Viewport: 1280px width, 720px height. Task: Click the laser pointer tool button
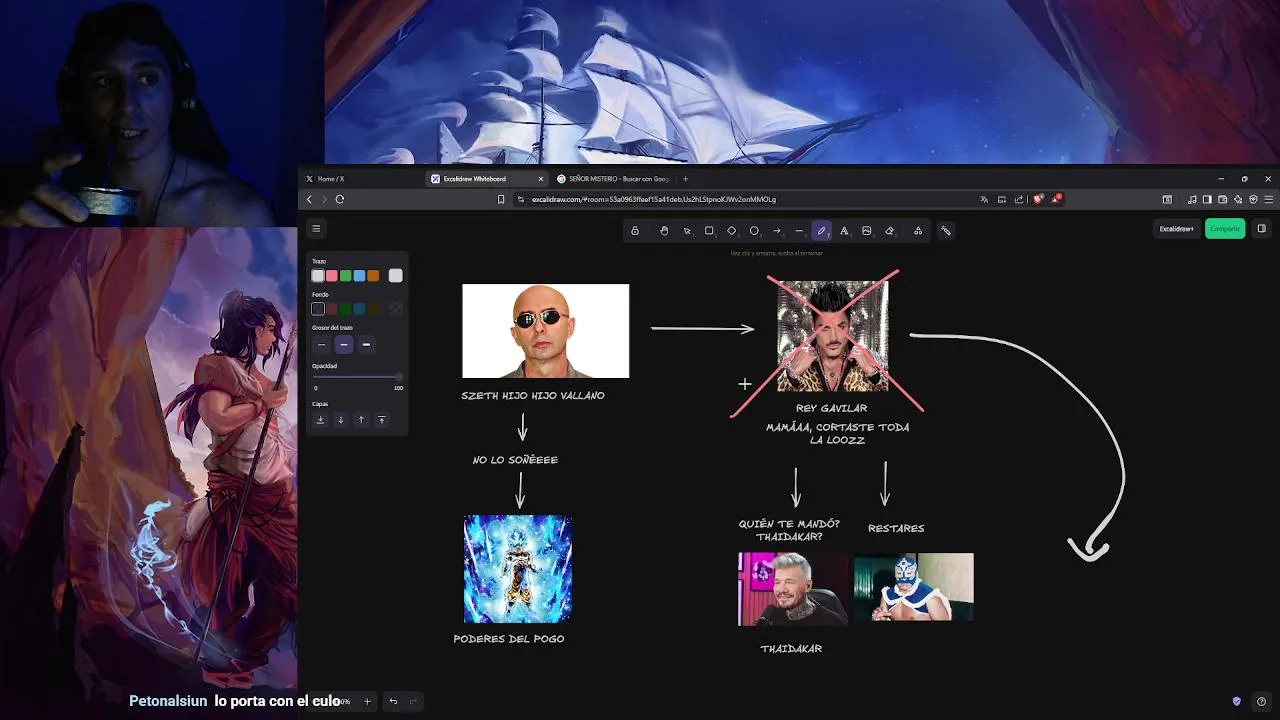(x=946, y=231)
